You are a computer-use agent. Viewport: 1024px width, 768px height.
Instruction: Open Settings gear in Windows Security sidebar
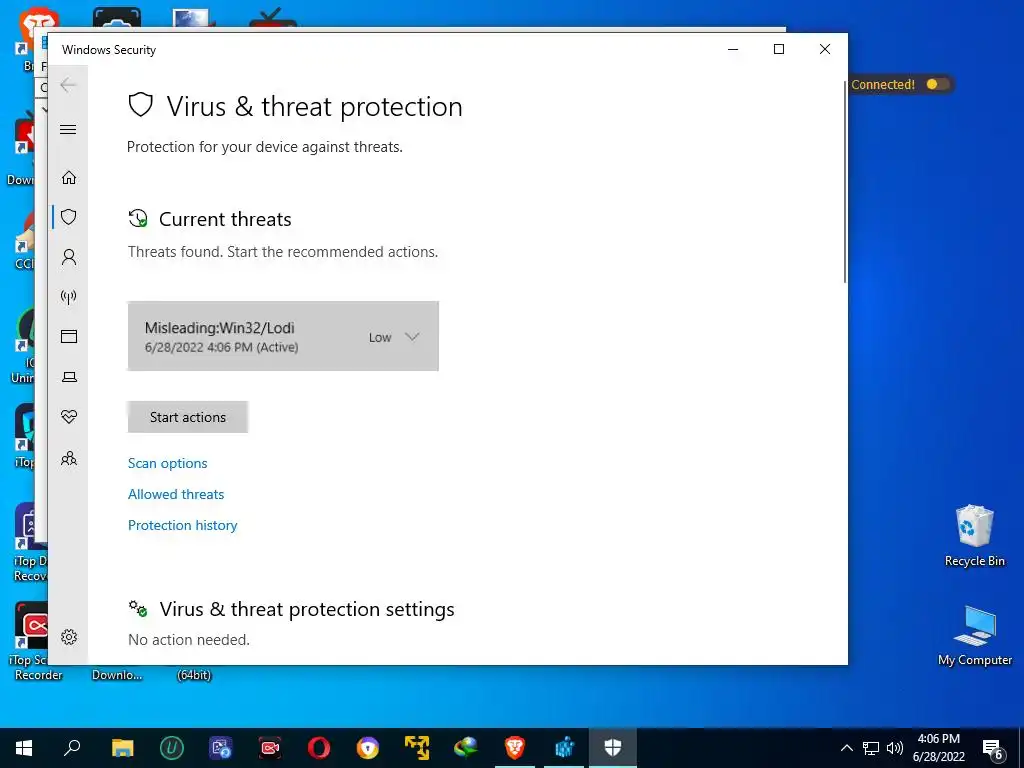[69, 637]
